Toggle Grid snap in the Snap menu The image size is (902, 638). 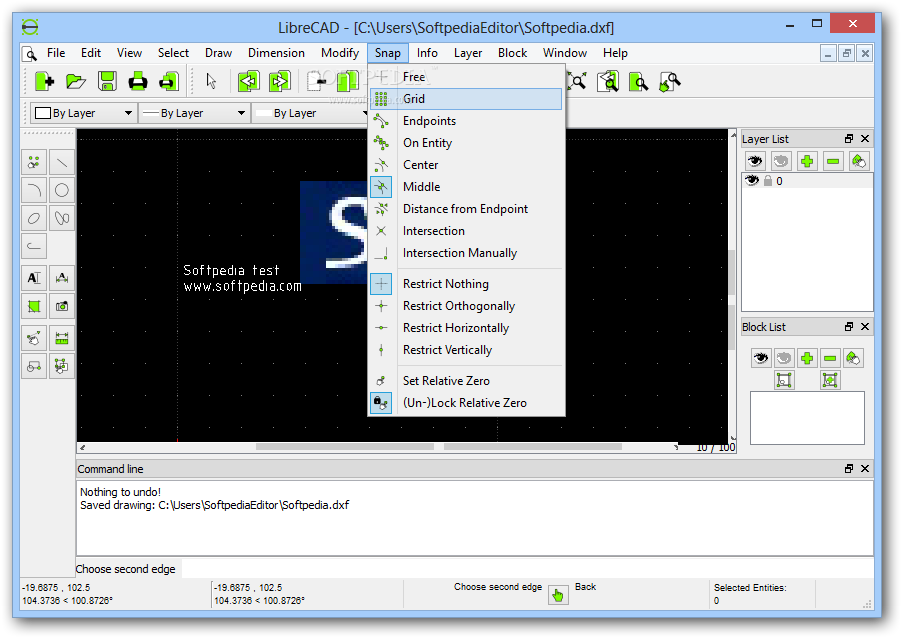click(x=467, y=99)
